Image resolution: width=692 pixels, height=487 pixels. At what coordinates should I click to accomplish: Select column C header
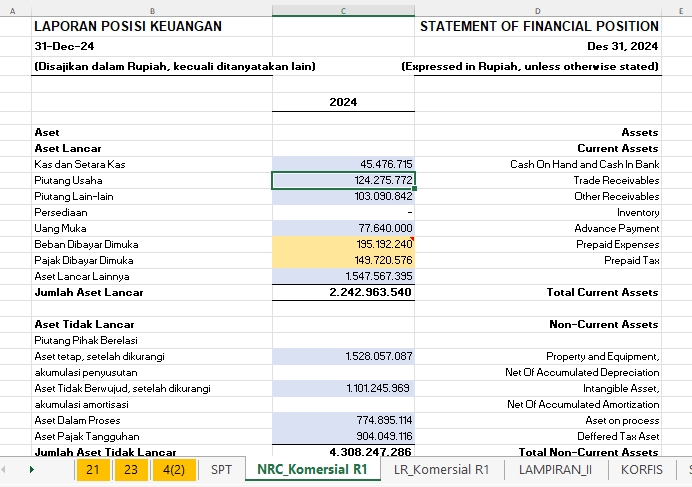pos(343,11)
